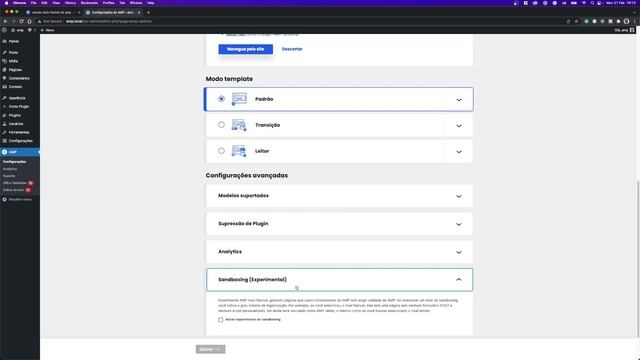Click the Apple menu logo
The width and height of the screenshot is (640, 360).
tap(6, 3)
